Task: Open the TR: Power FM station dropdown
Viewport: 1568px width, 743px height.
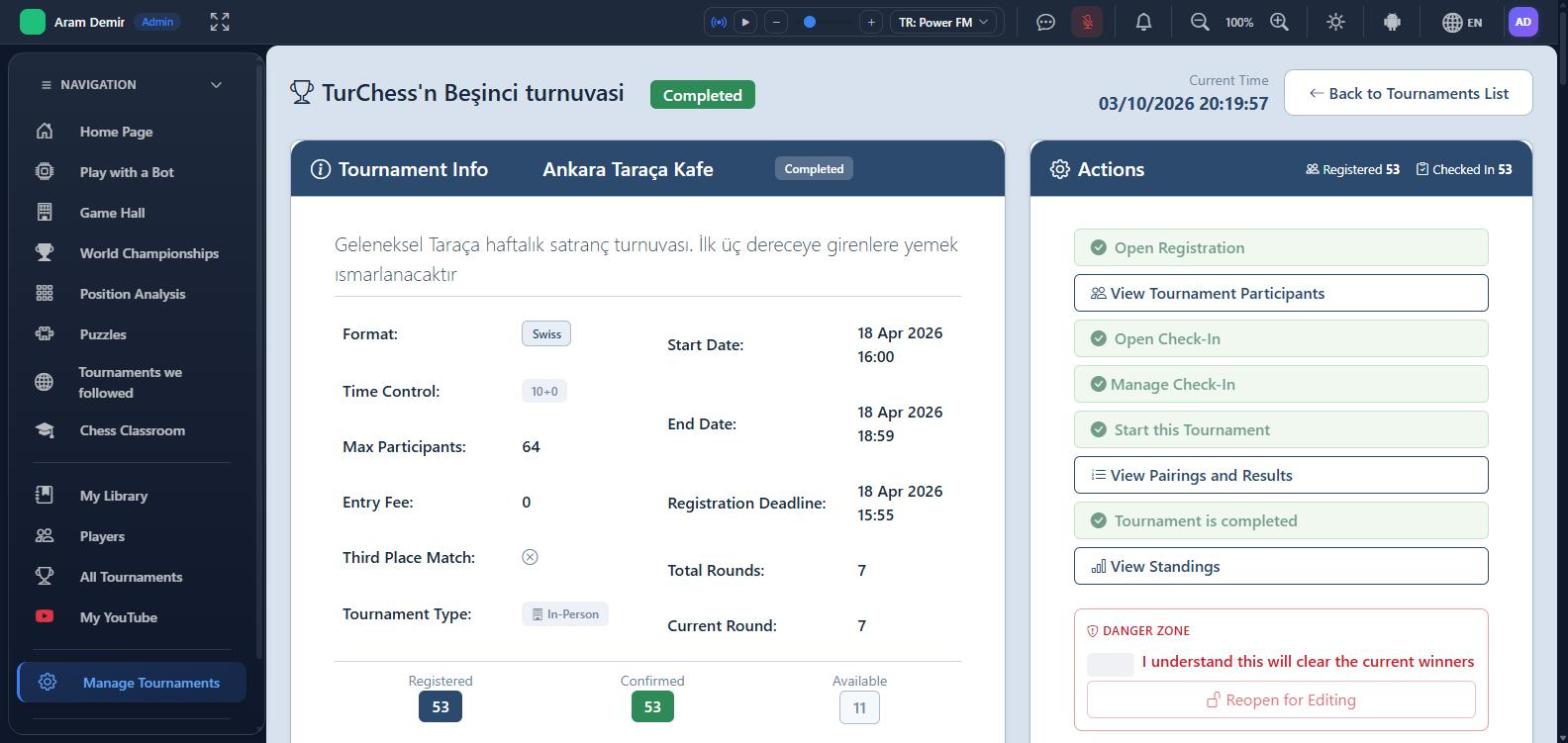Action: coord(943,22)
